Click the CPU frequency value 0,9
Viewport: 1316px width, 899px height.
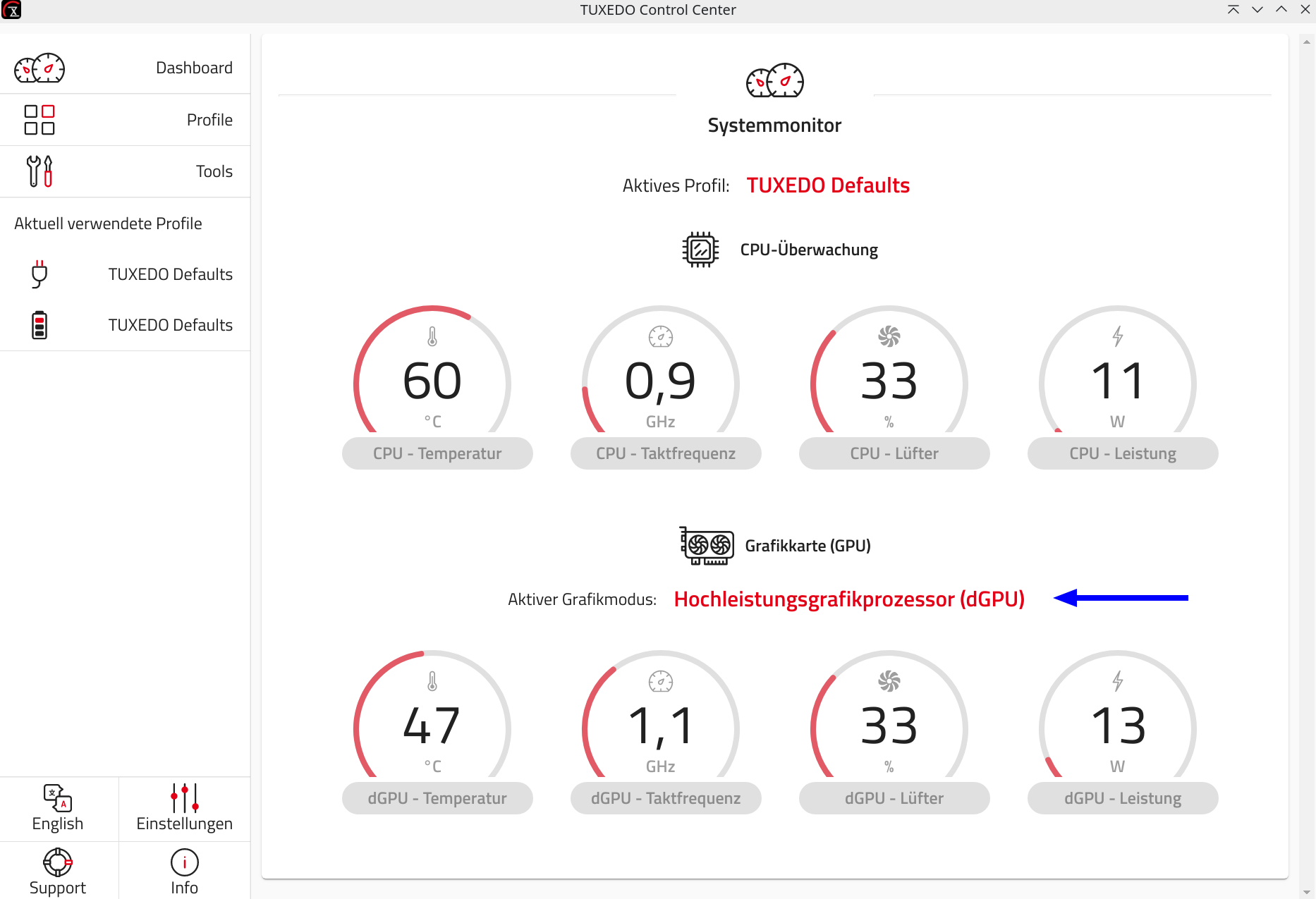tap(661, 381)
